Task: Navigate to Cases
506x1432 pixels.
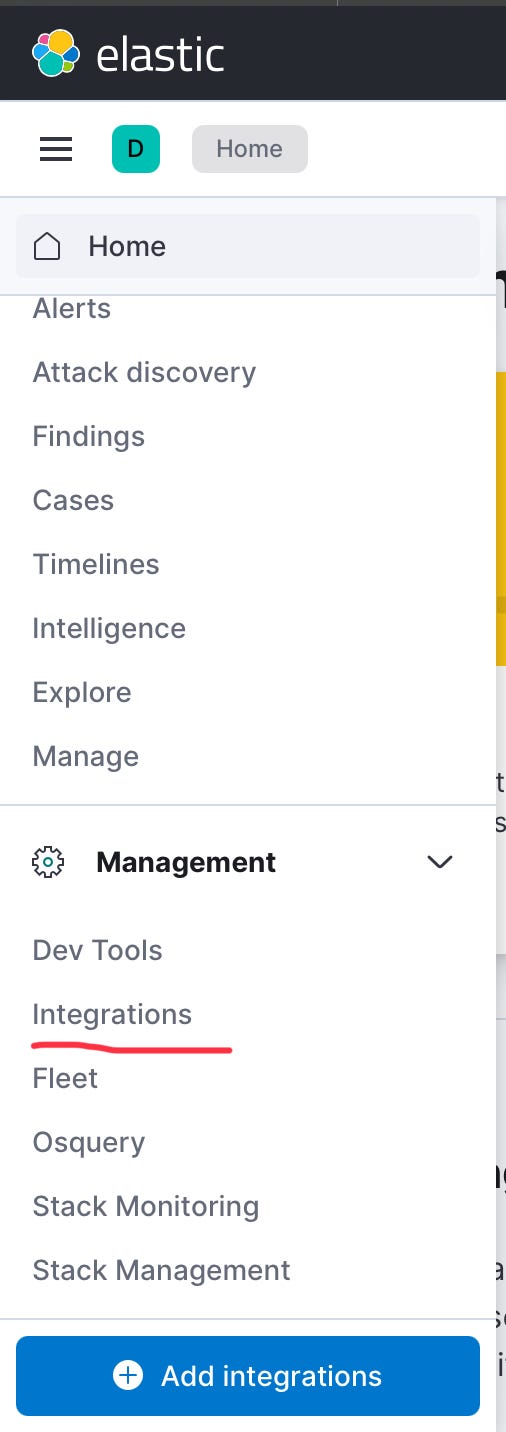Action: pos(73,500)
